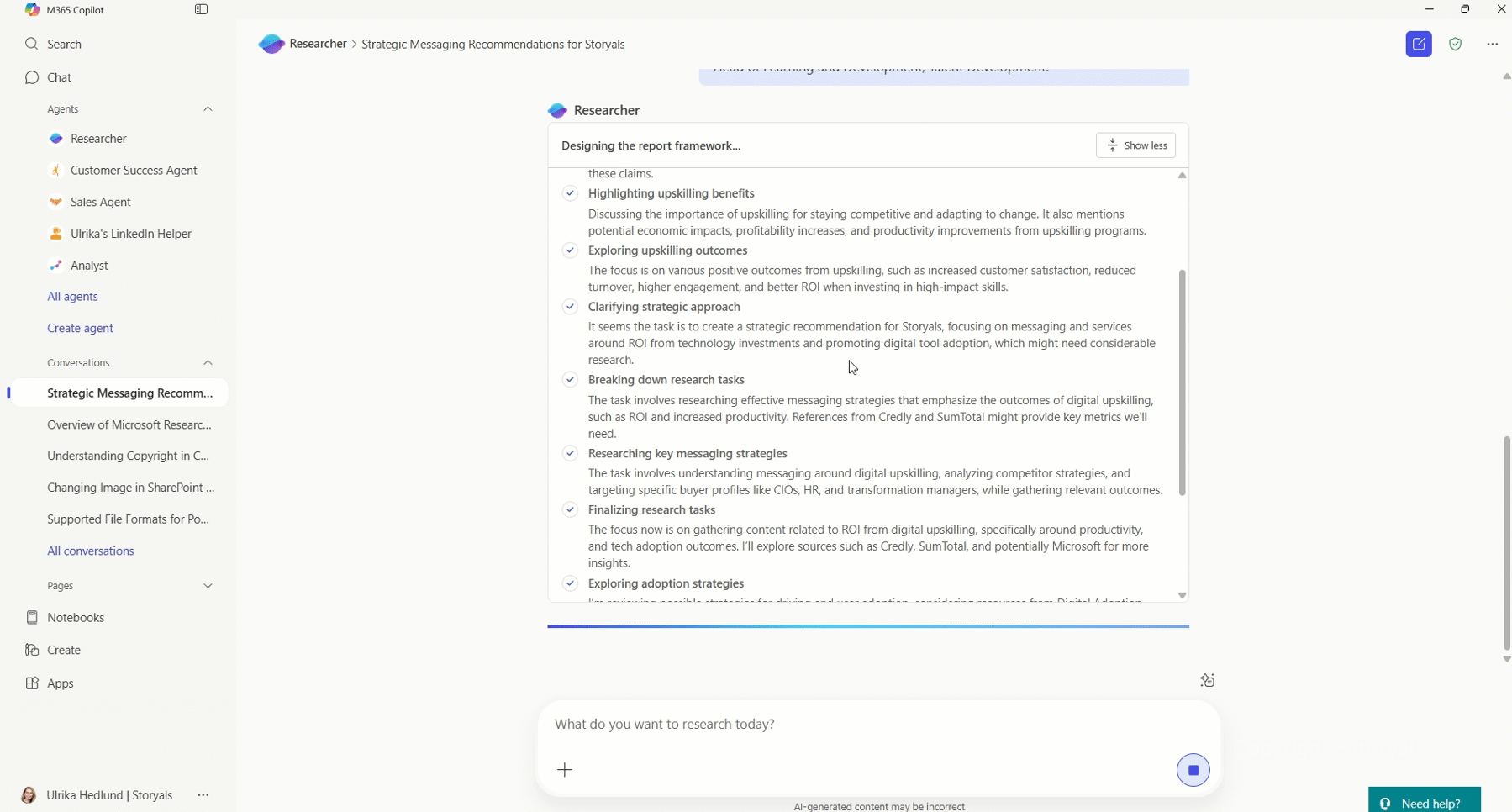Start a new chat with compose icon
Viewport: 1512px width, 812px height.
click(1419, 45)
